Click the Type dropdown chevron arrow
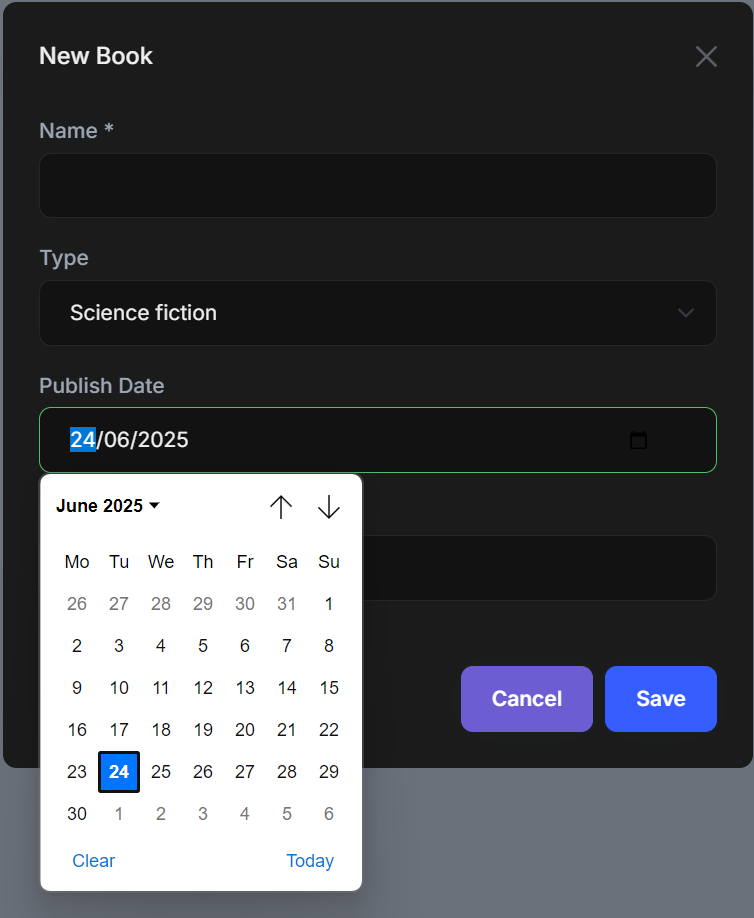This screenshot has width=754, height=918. (686, 313)
